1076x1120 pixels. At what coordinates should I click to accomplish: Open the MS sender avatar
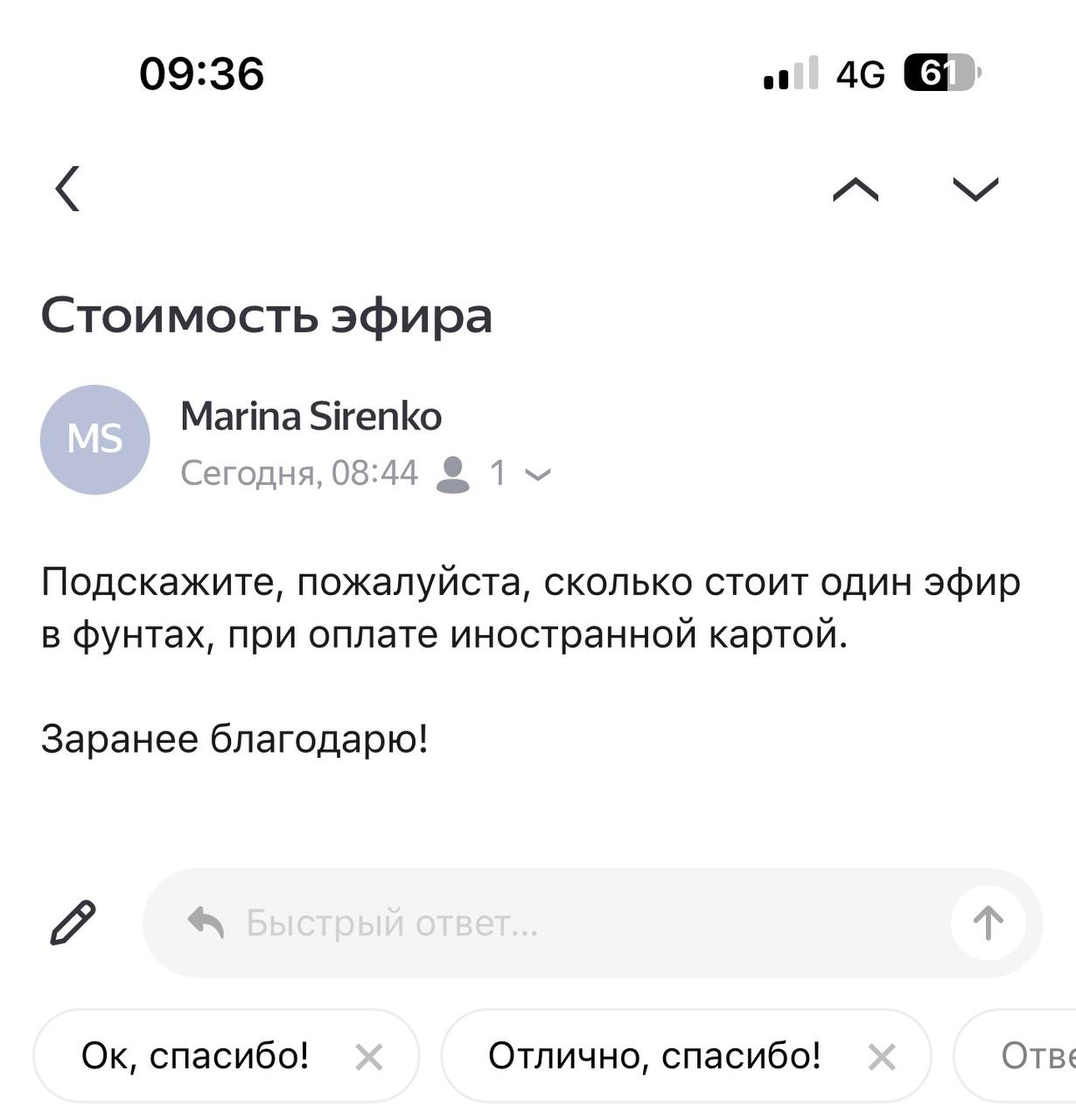tap(95, 439)
